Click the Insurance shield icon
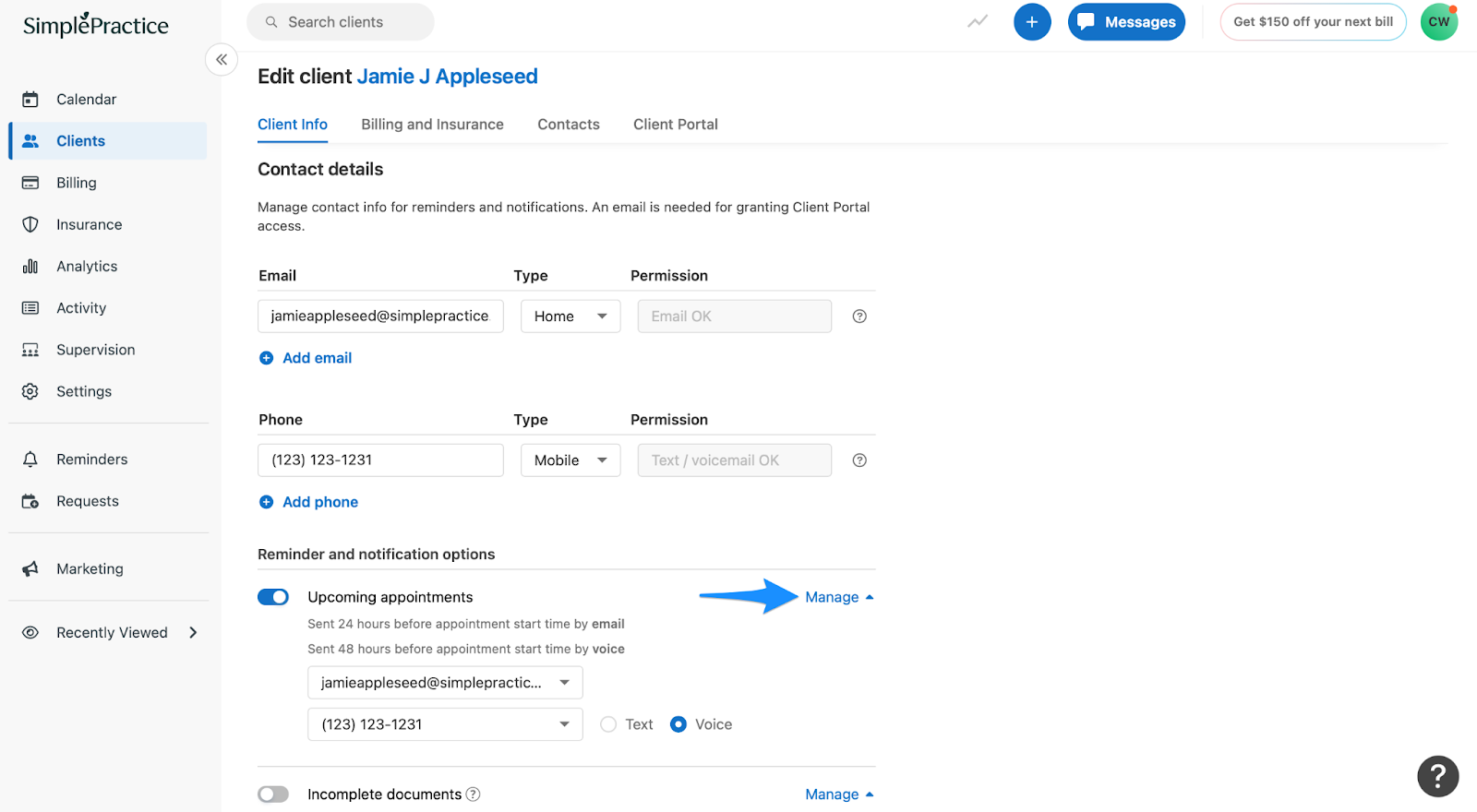The height and width of the screenshot is (812, 1477). (x=30, y=224)
